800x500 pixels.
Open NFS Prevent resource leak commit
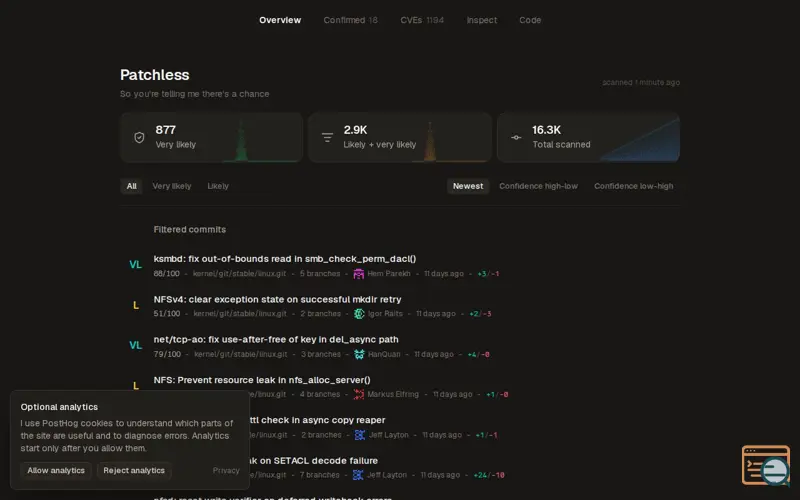262,380
